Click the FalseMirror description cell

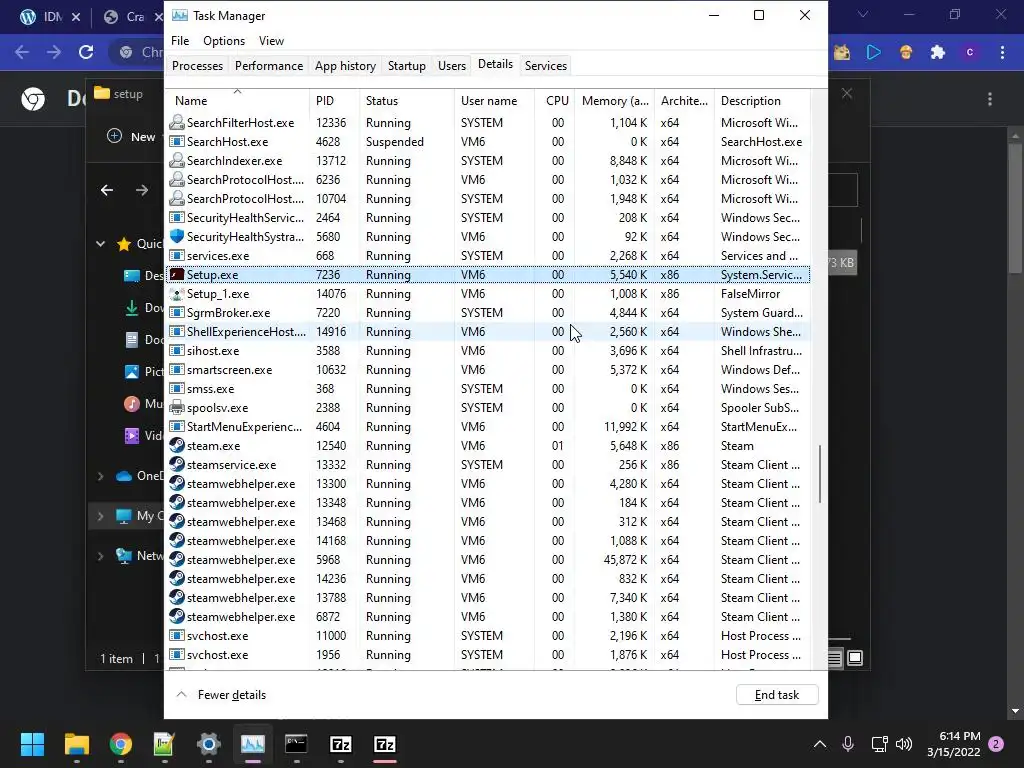[x=750, y=293]
